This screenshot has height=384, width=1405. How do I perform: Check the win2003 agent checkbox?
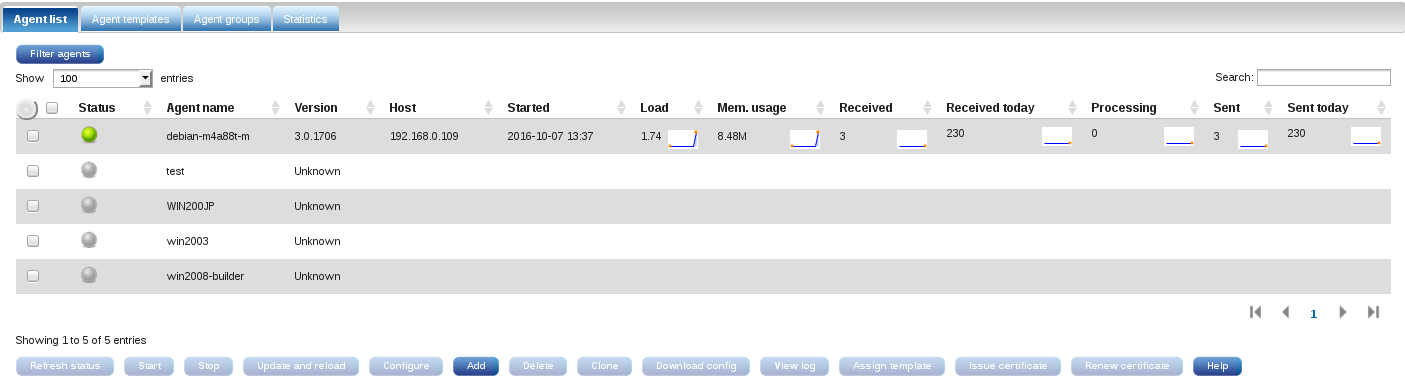point(33,241)
